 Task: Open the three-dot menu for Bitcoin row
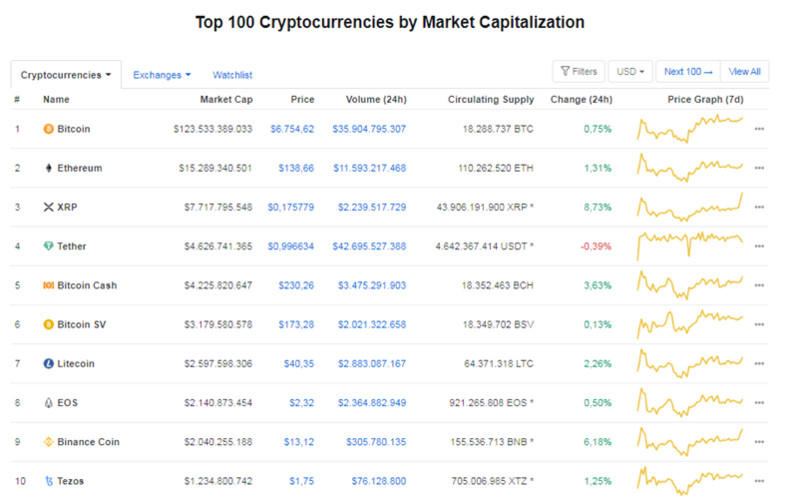[759, 129]
